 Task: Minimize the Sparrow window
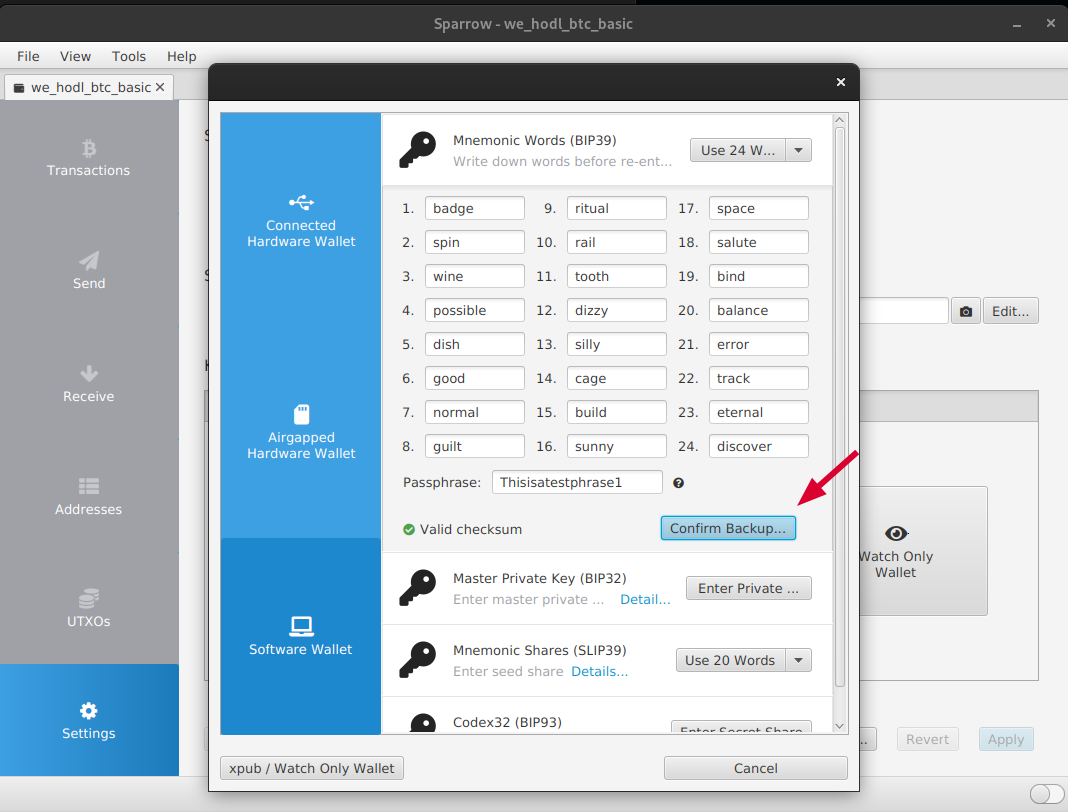tap(1017, 24)
